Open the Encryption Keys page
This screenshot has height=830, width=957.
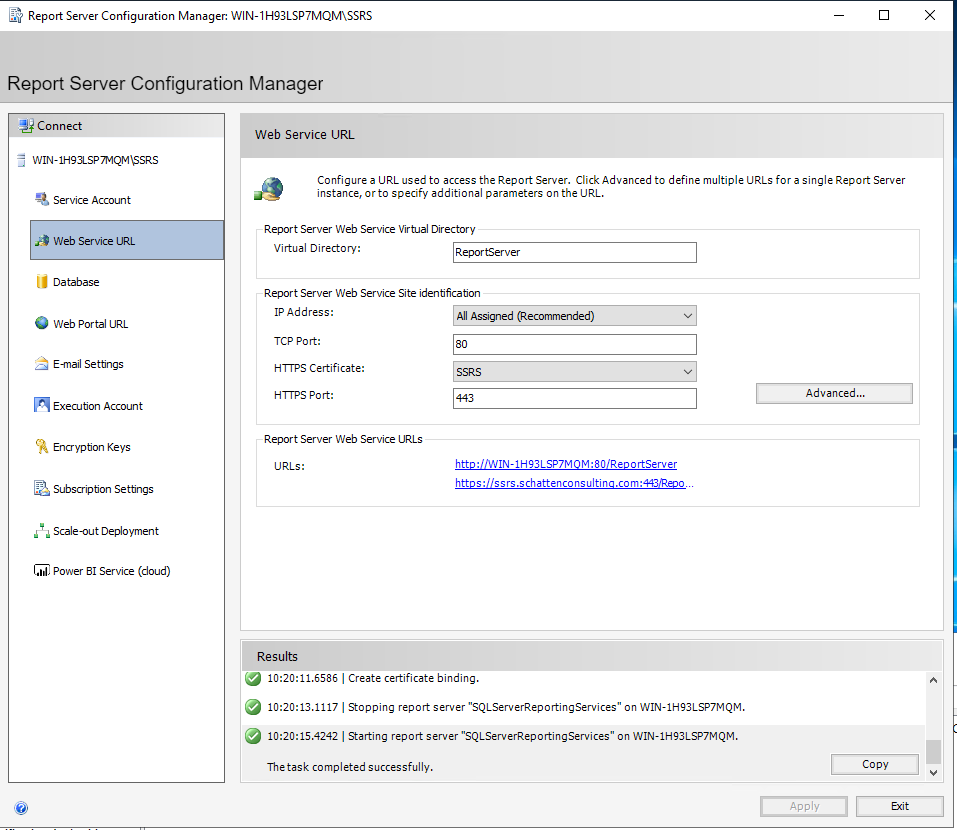click(88, 447)
